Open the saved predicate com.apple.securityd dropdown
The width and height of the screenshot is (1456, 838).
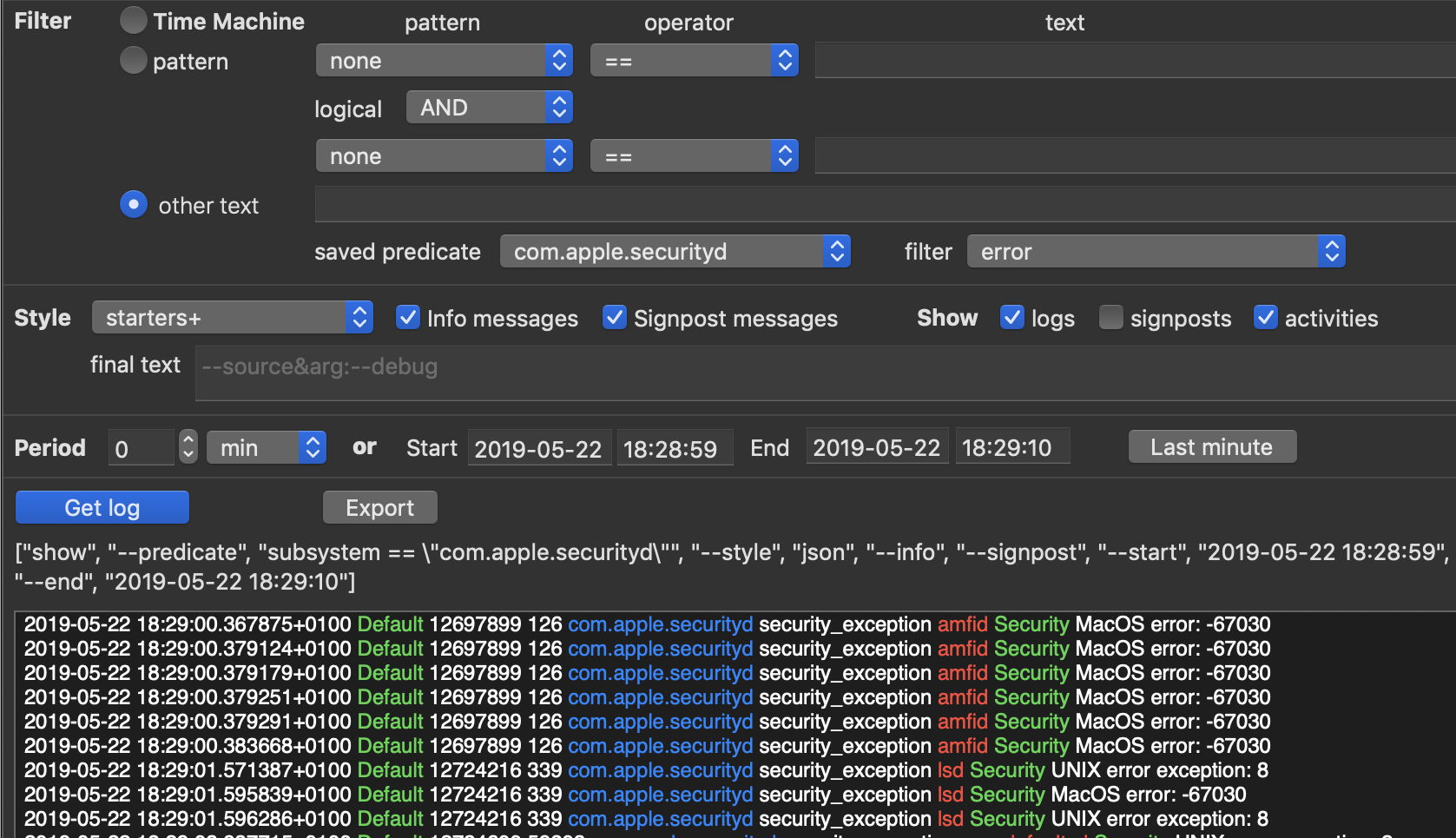click(x=675, y=252)
